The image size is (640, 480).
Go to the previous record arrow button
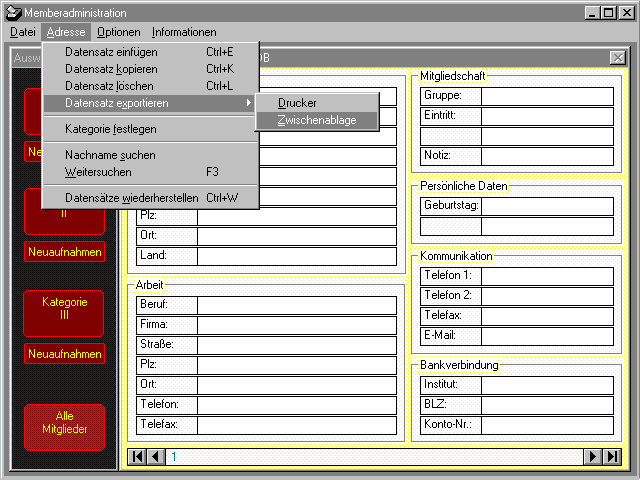click(x=155, y=457)
